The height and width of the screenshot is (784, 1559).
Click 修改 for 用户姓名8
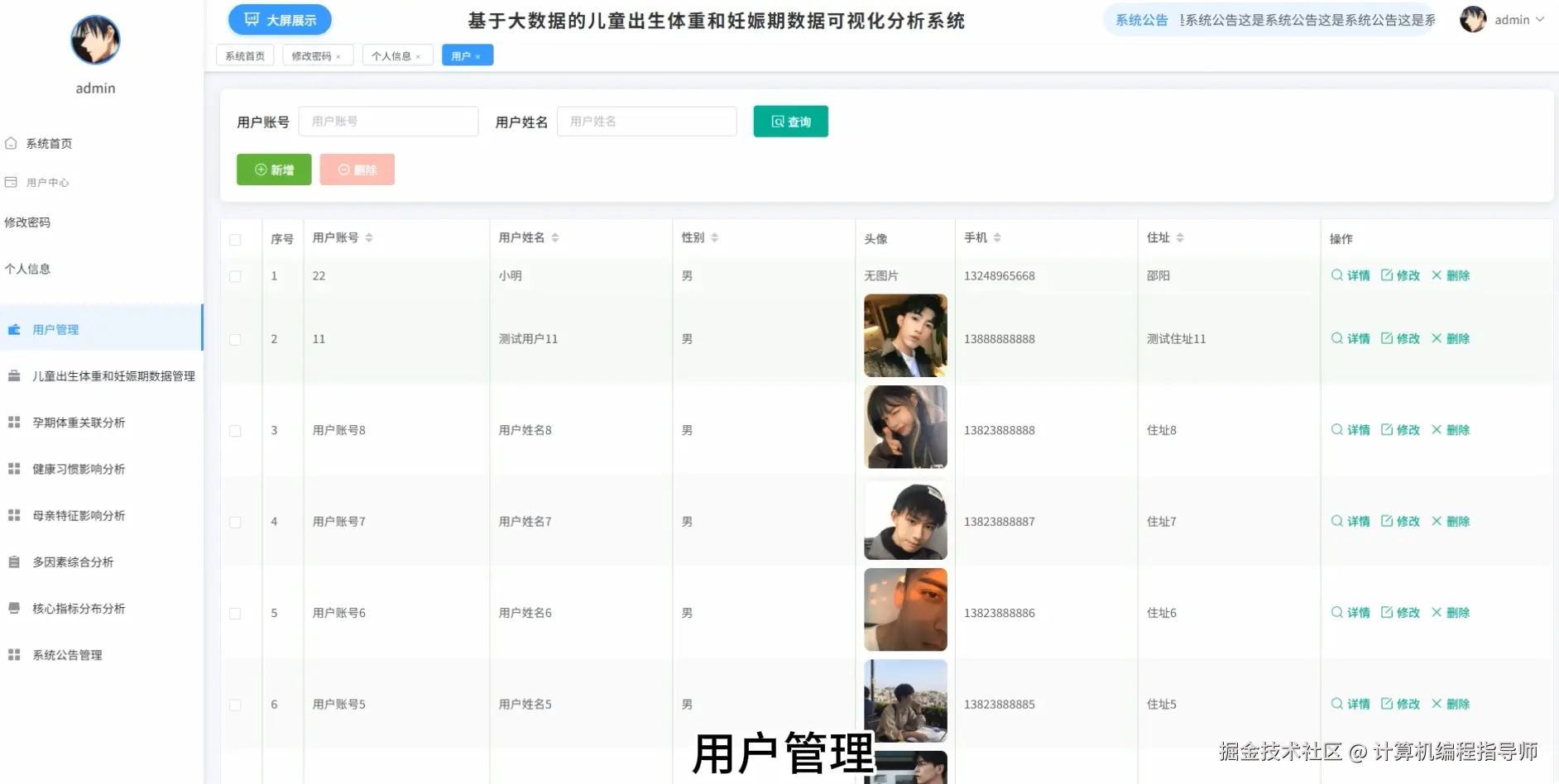(1400, 430)
